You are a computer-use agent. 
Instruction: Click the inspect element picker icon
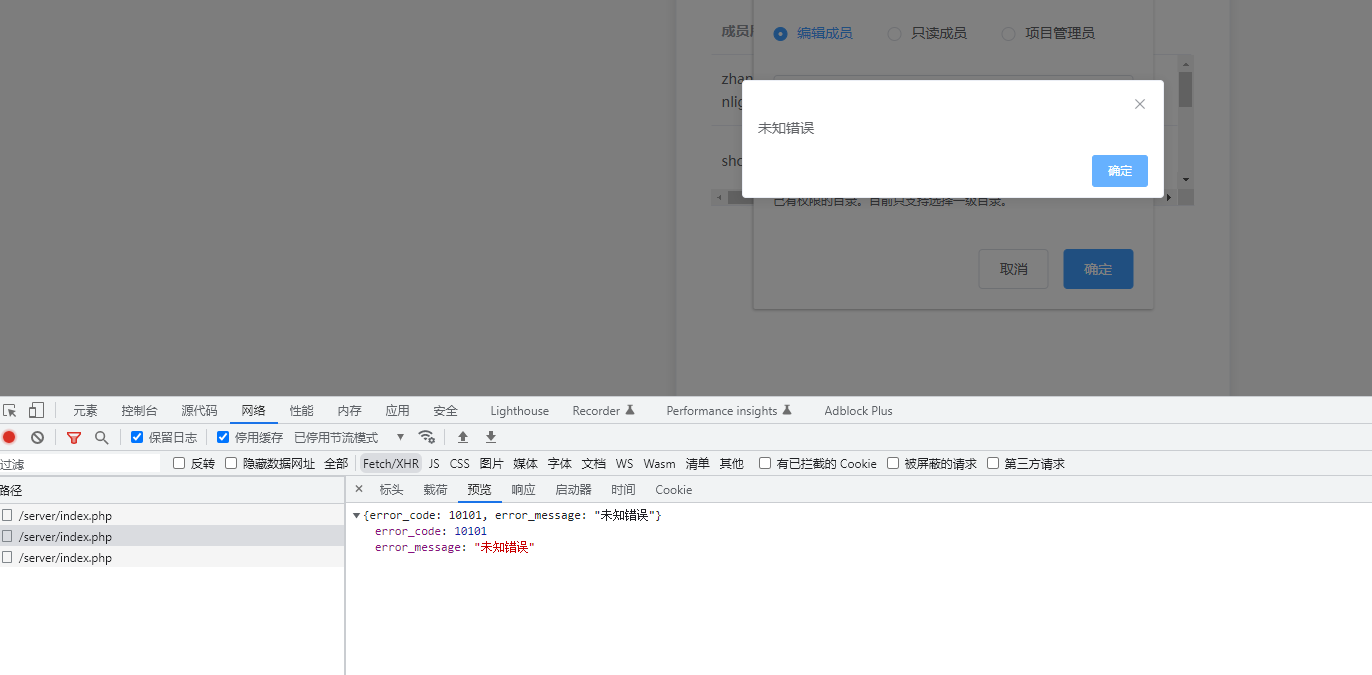[10, 410]
